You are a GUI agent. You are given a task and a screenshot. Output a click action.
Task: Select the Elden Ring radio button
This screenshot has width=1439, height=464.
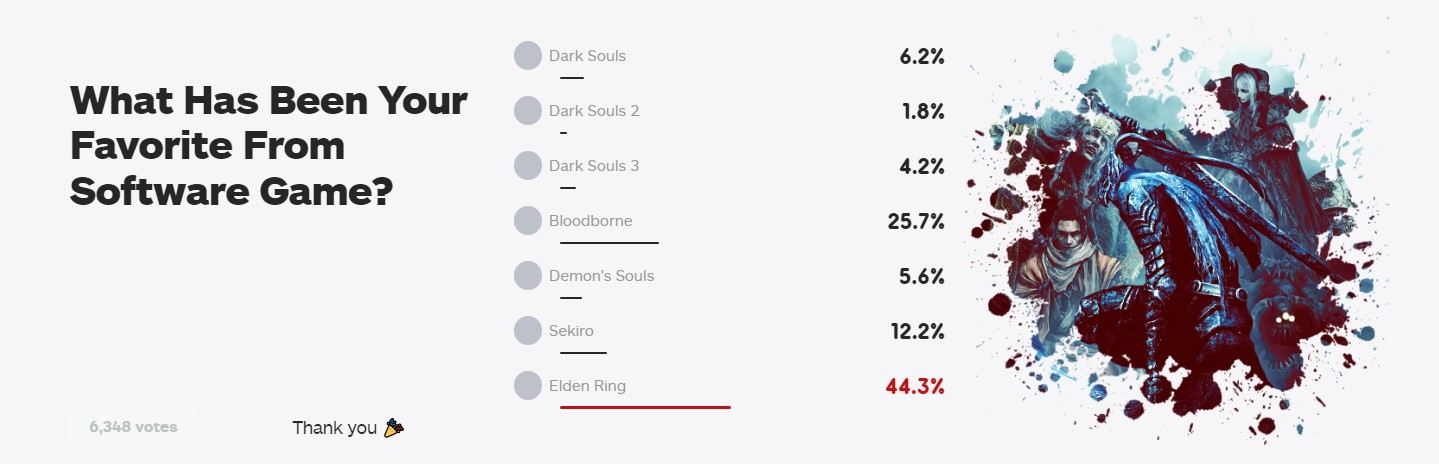click(528, 386)
